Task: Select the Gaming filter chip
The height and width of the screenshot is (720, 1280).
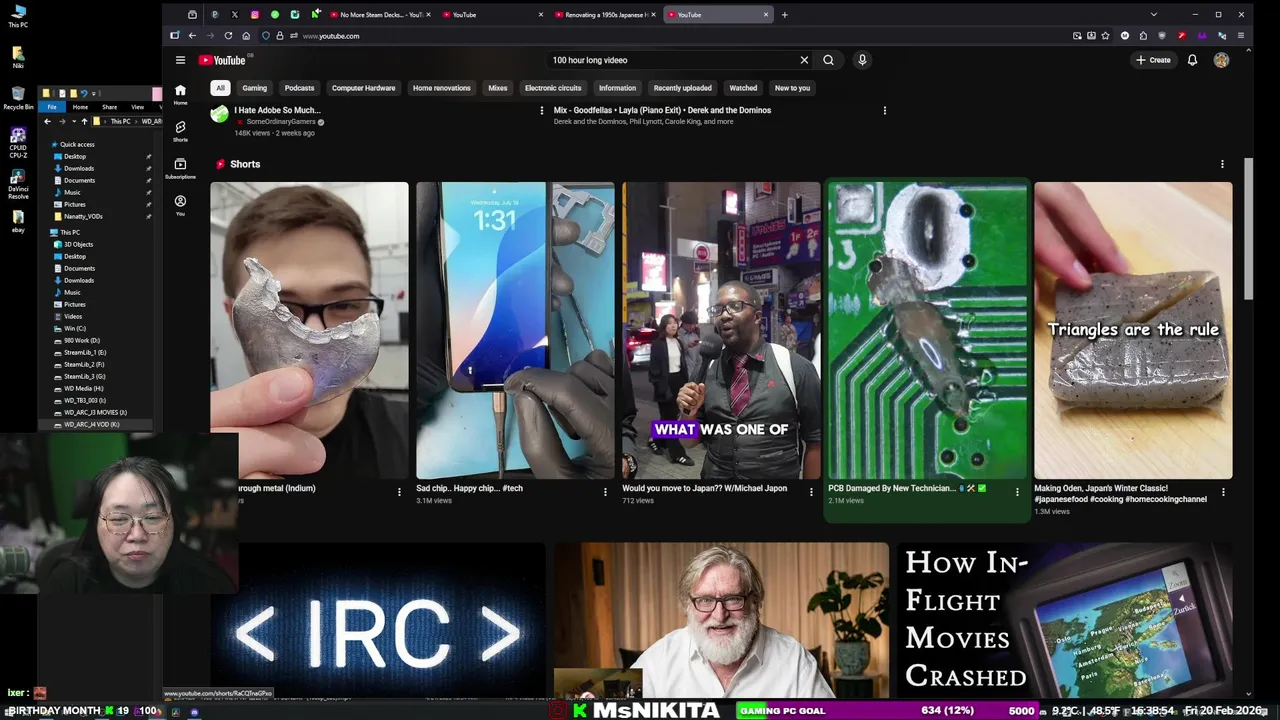Action: pos(254,88)
